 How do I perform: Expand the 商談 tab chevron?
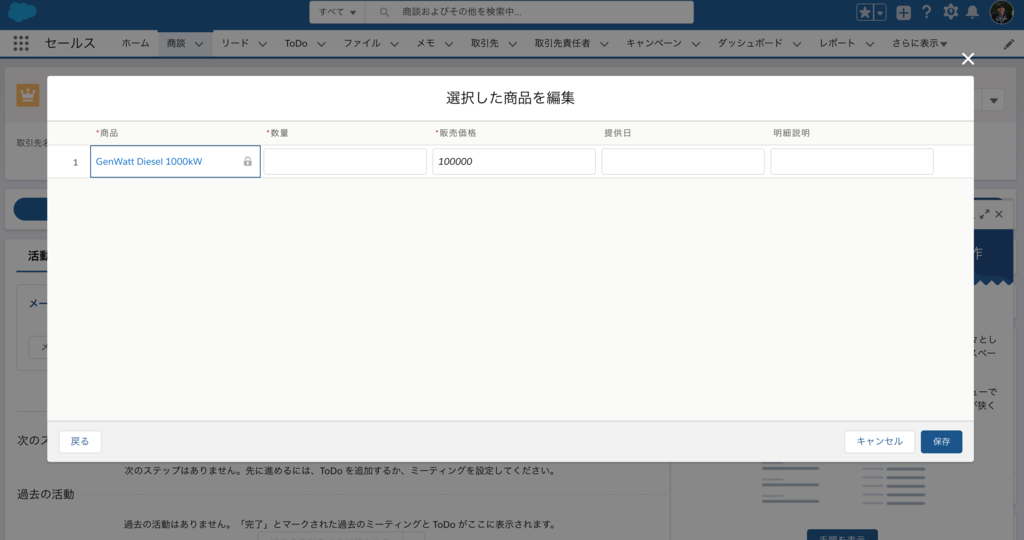[199, 44]
